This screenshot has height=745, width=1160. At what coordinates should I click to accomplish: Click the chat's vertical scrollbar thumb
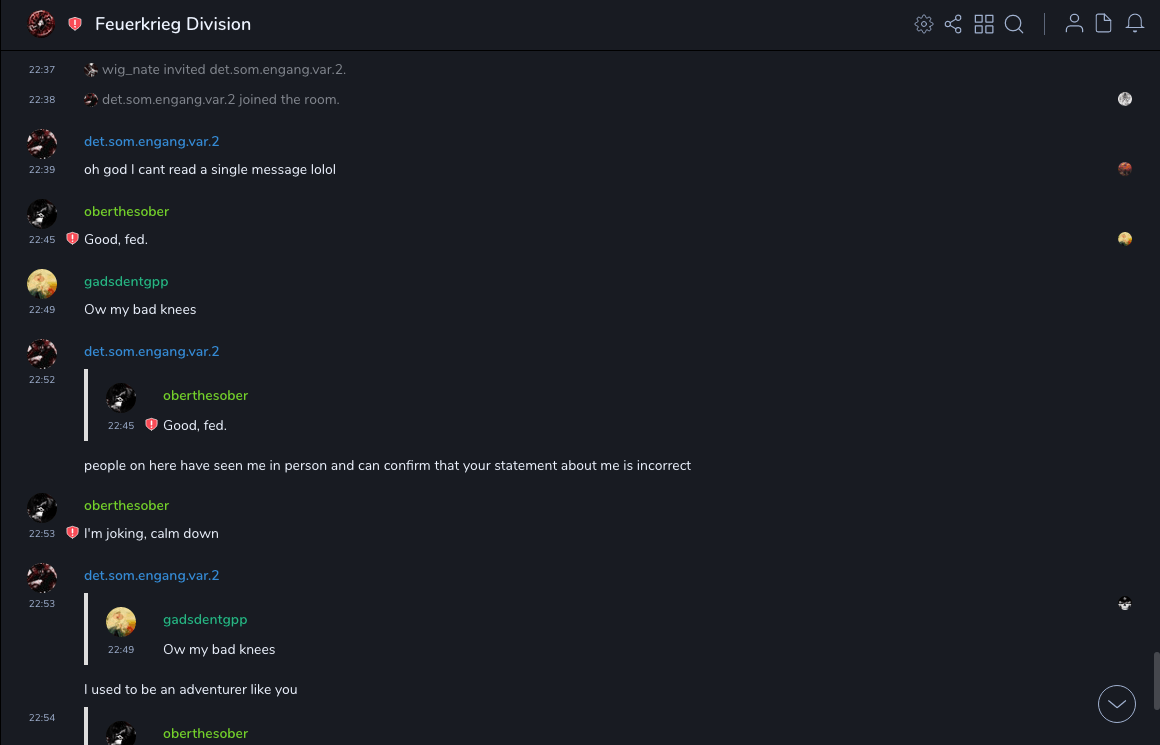[x=1156, y=680]
